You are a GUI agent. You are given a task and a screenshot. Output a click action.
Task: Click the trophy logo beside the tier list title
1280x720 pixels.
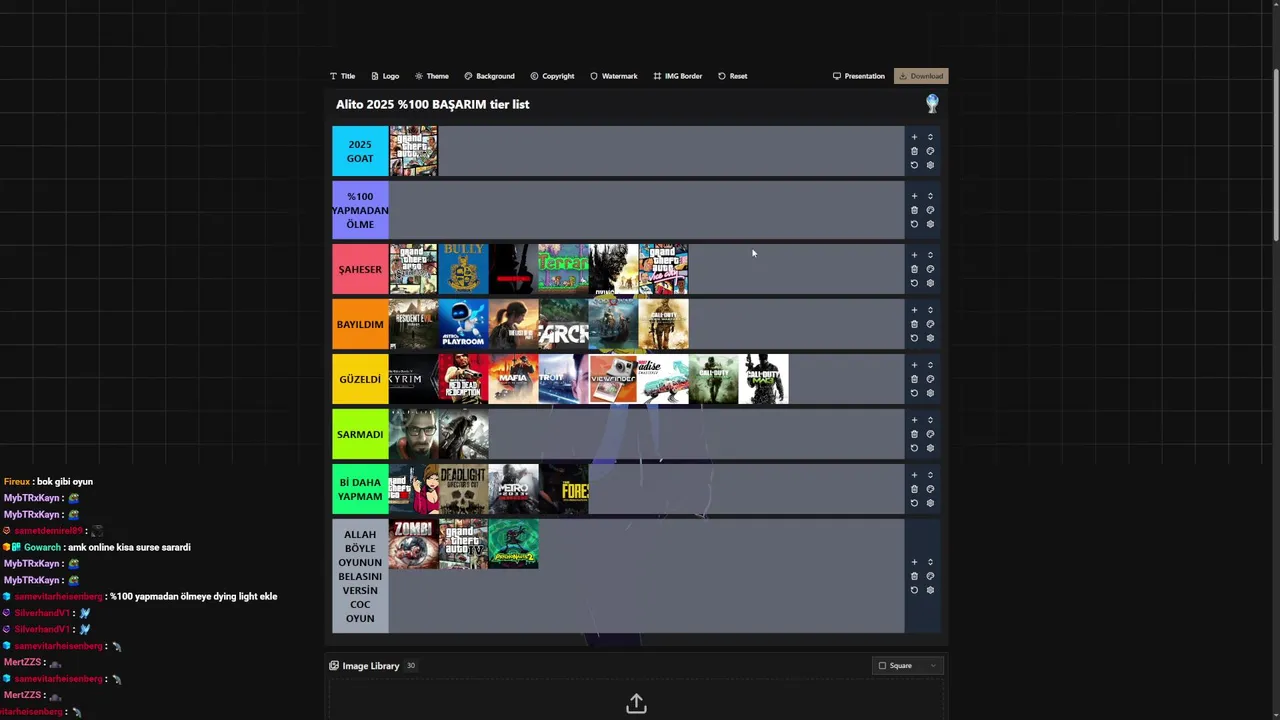click(x=932, y=103)
